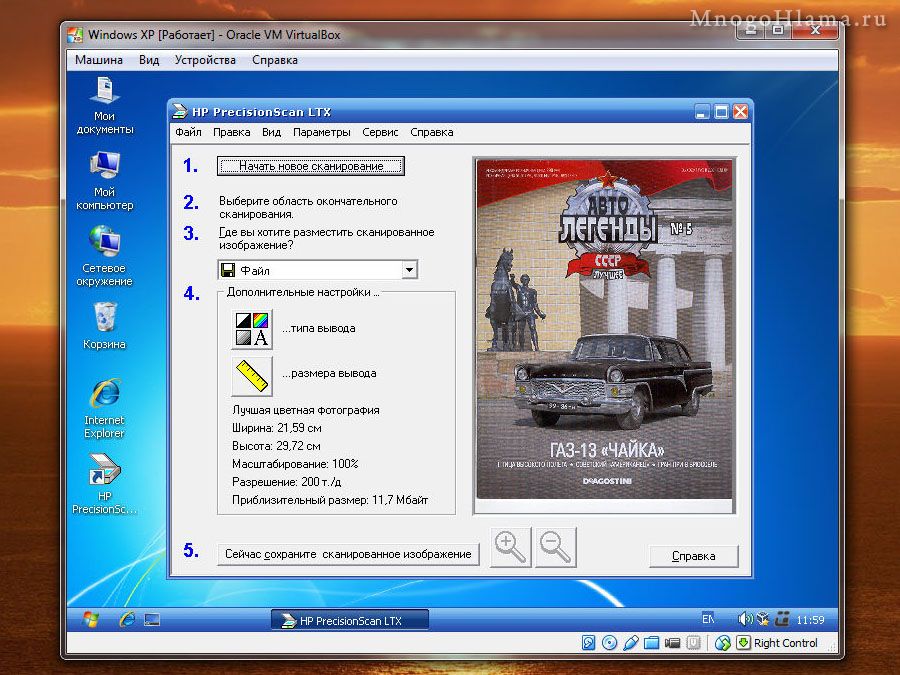Click Сейчас сохраните сканированное изображение button
900x675 pixels.
(x=348, y=554)
